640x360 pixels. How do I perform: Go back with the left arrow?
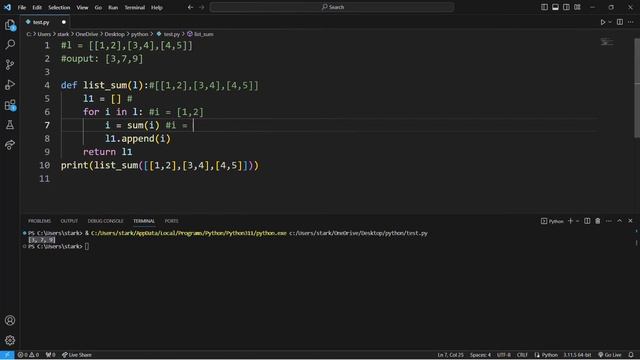(190, 7)
